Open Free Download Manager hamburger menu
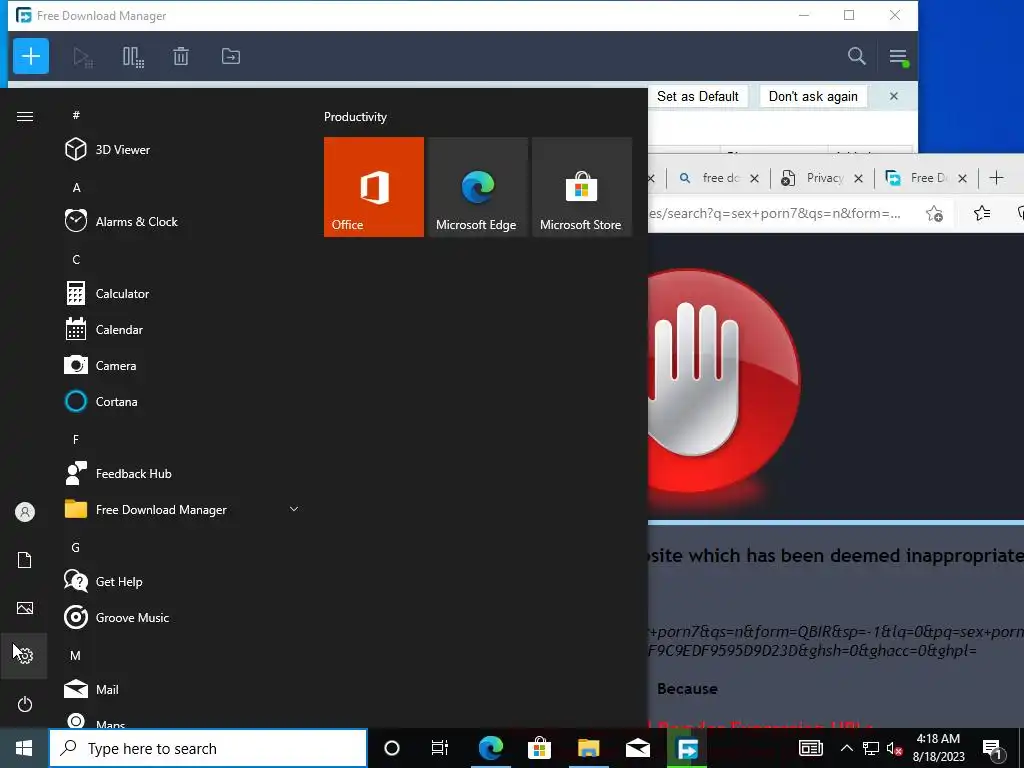 898,57
